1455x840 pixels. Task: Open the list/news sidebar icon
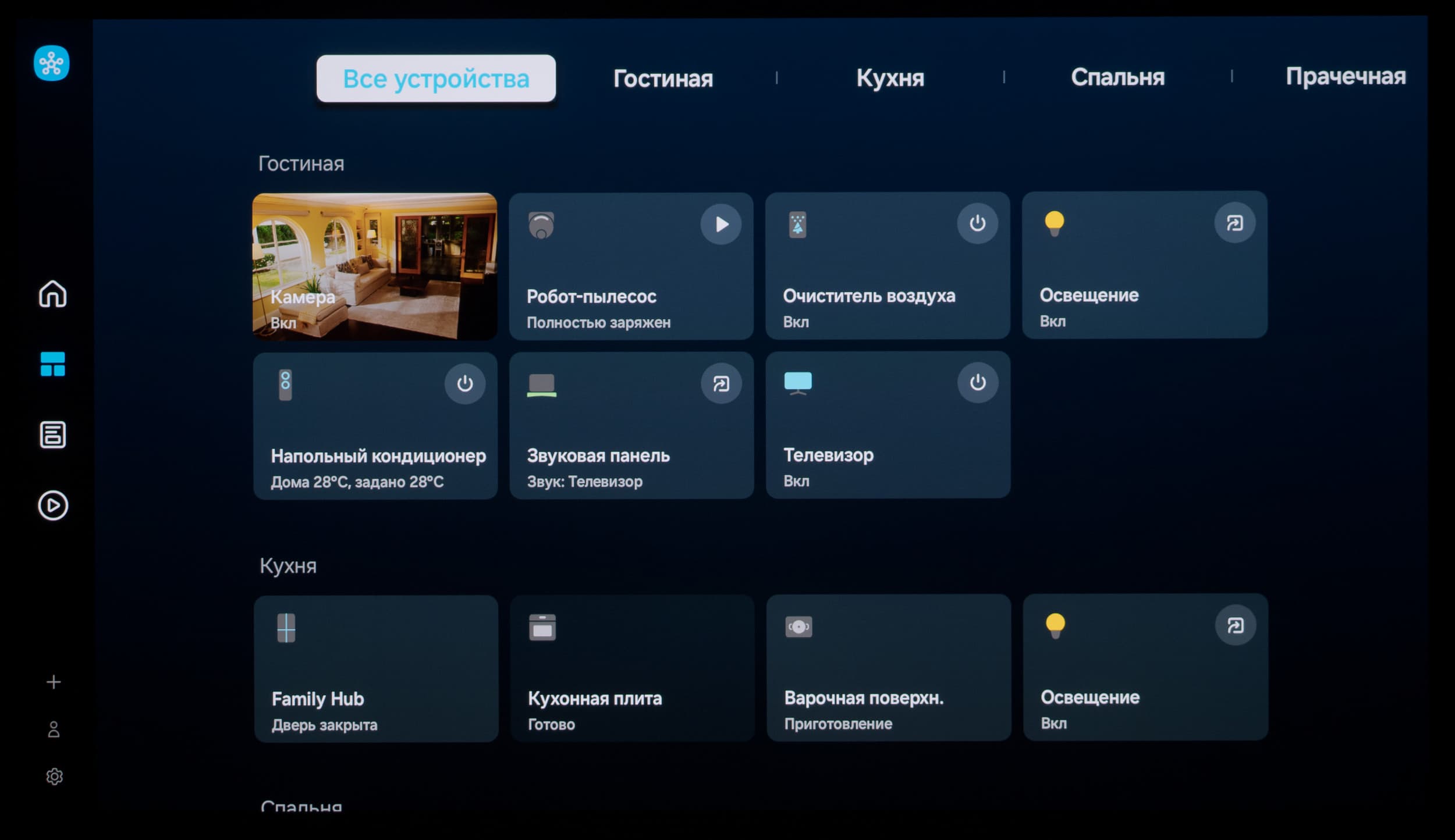52,435
